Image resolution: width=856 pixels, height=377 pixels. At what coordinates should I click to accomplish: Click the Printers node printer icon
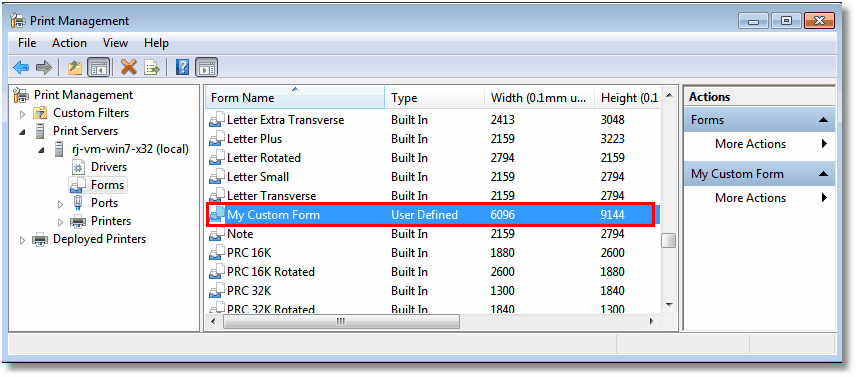[x=78, y=221]
